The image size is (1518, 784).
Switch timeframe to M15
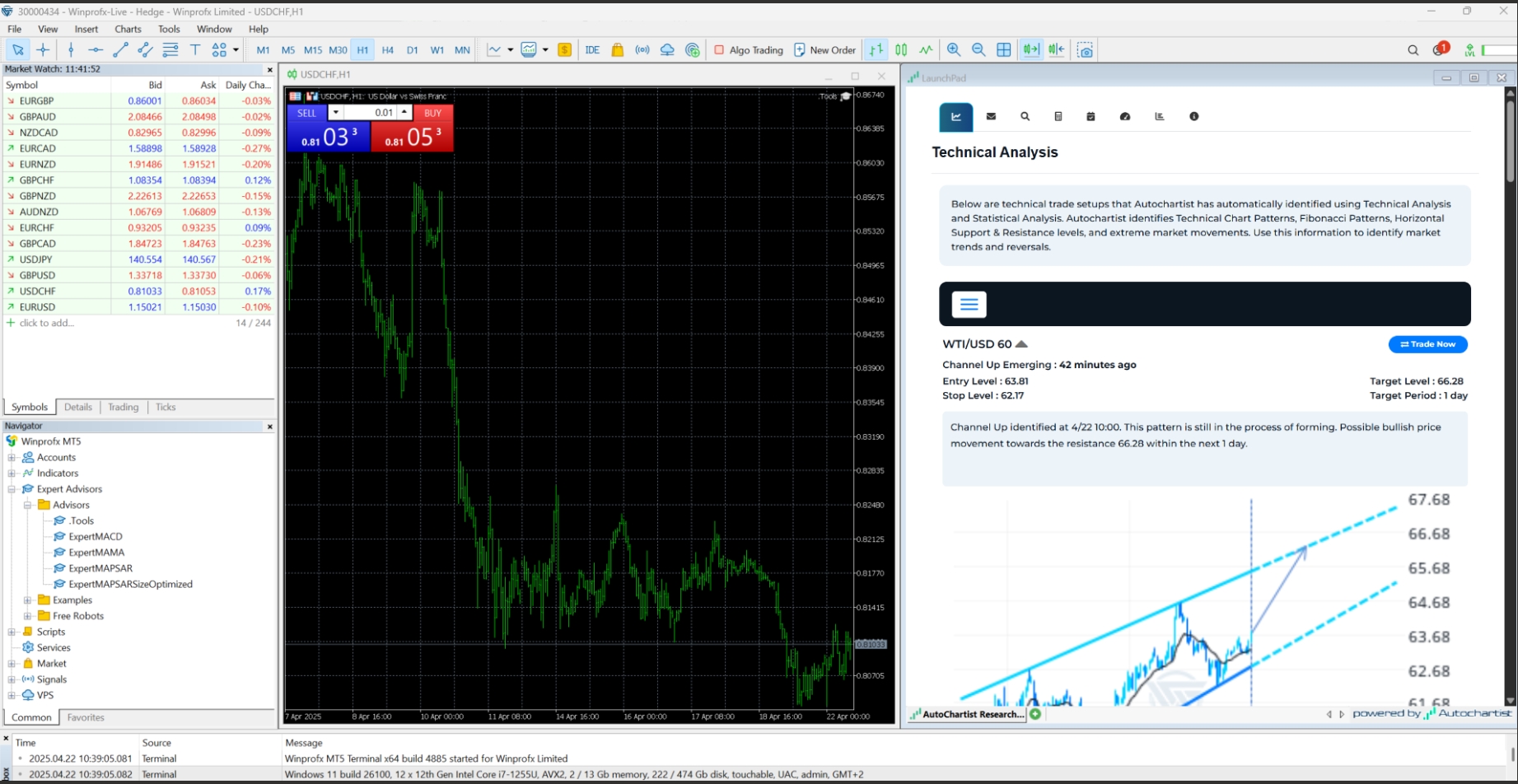coord(313,50)
